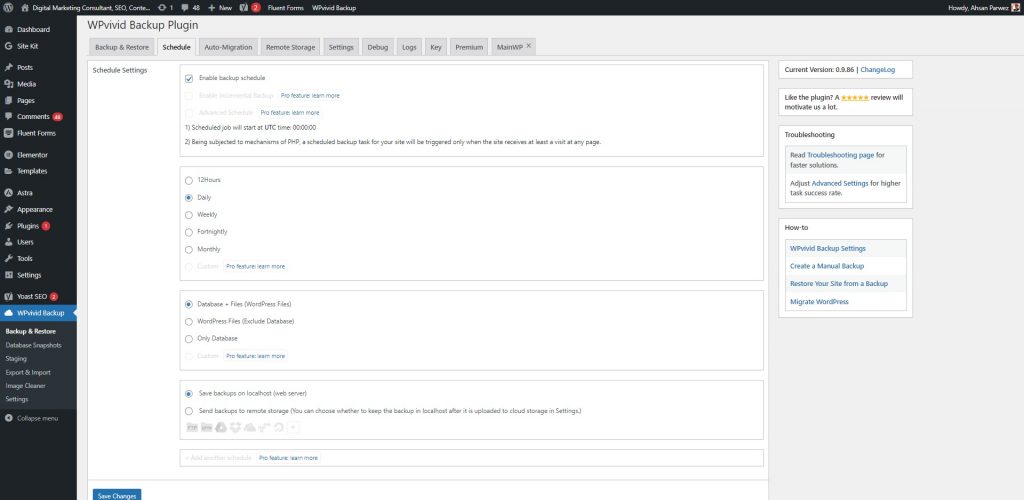Open the Advanced Settings link
This screenshot has width=1024, height=500.
point(840,183)
